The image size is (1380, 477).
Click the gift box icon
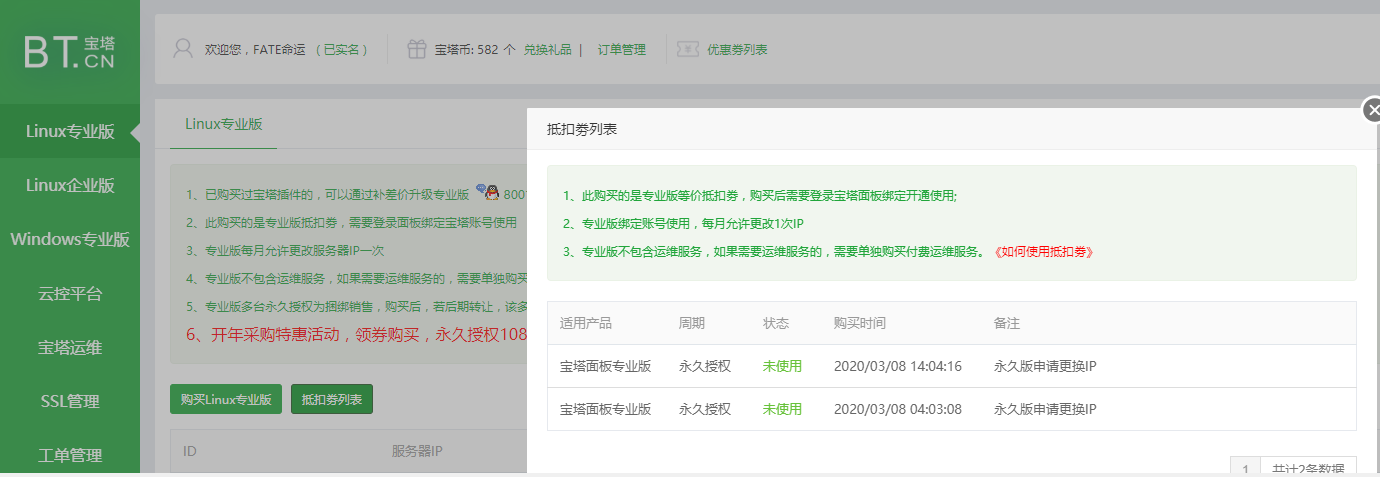417,49
